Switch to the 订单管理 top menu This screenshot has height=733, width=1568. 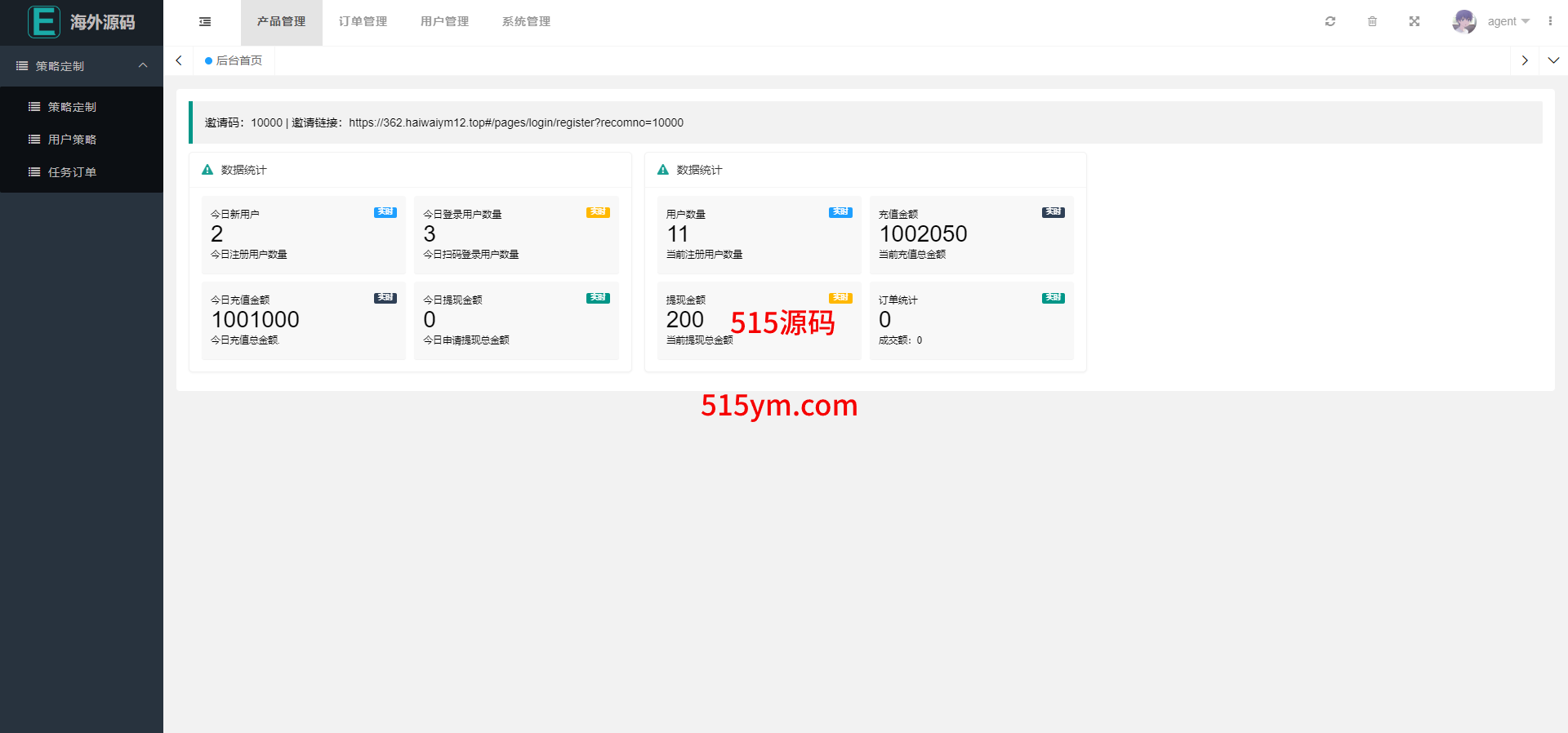[x=363, y=22]
